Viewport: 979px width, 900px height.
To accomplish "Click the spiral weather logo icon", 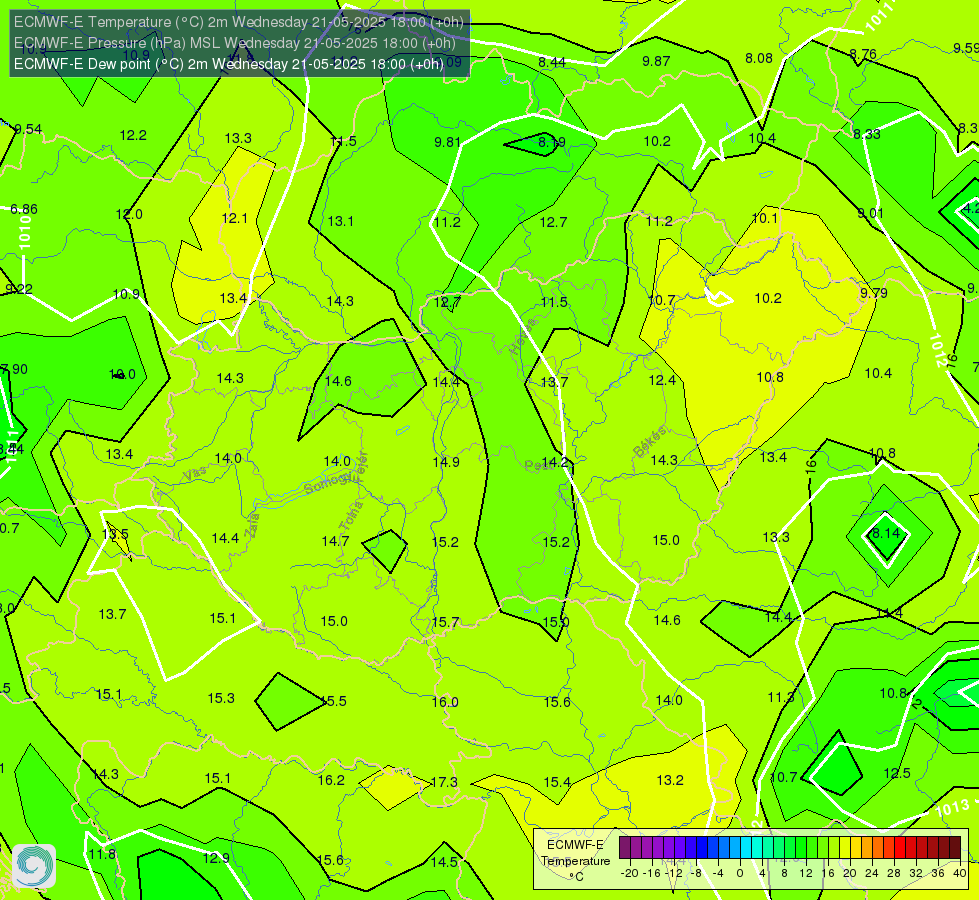I will click(x=34, y=866).
